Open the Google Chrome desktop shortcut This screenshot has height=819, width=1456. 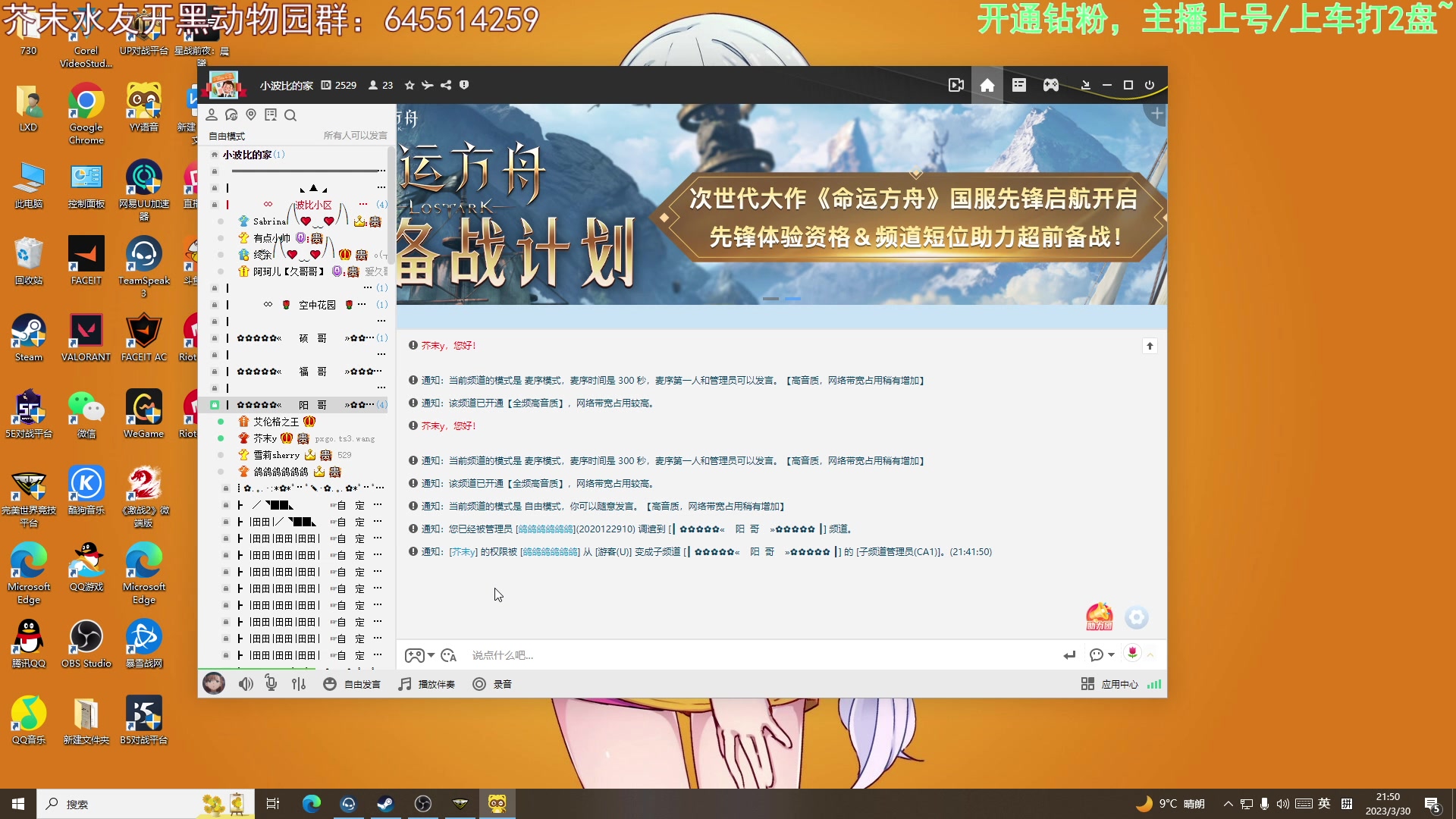pos(86,114)
